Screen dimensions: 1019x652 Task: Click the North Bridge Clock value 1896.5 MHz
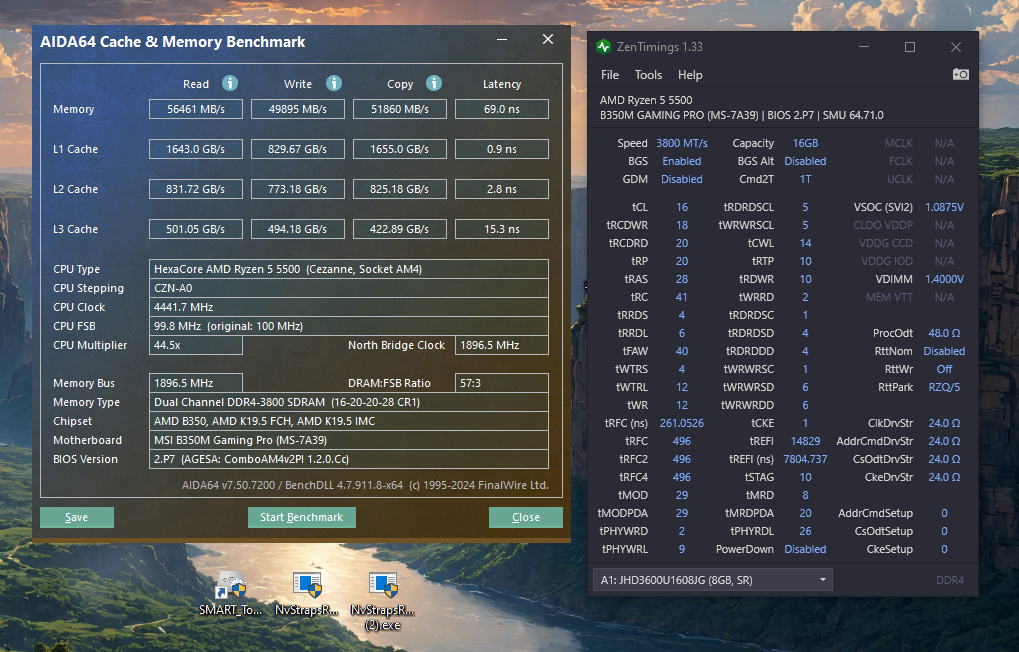(x=502, y=345)
